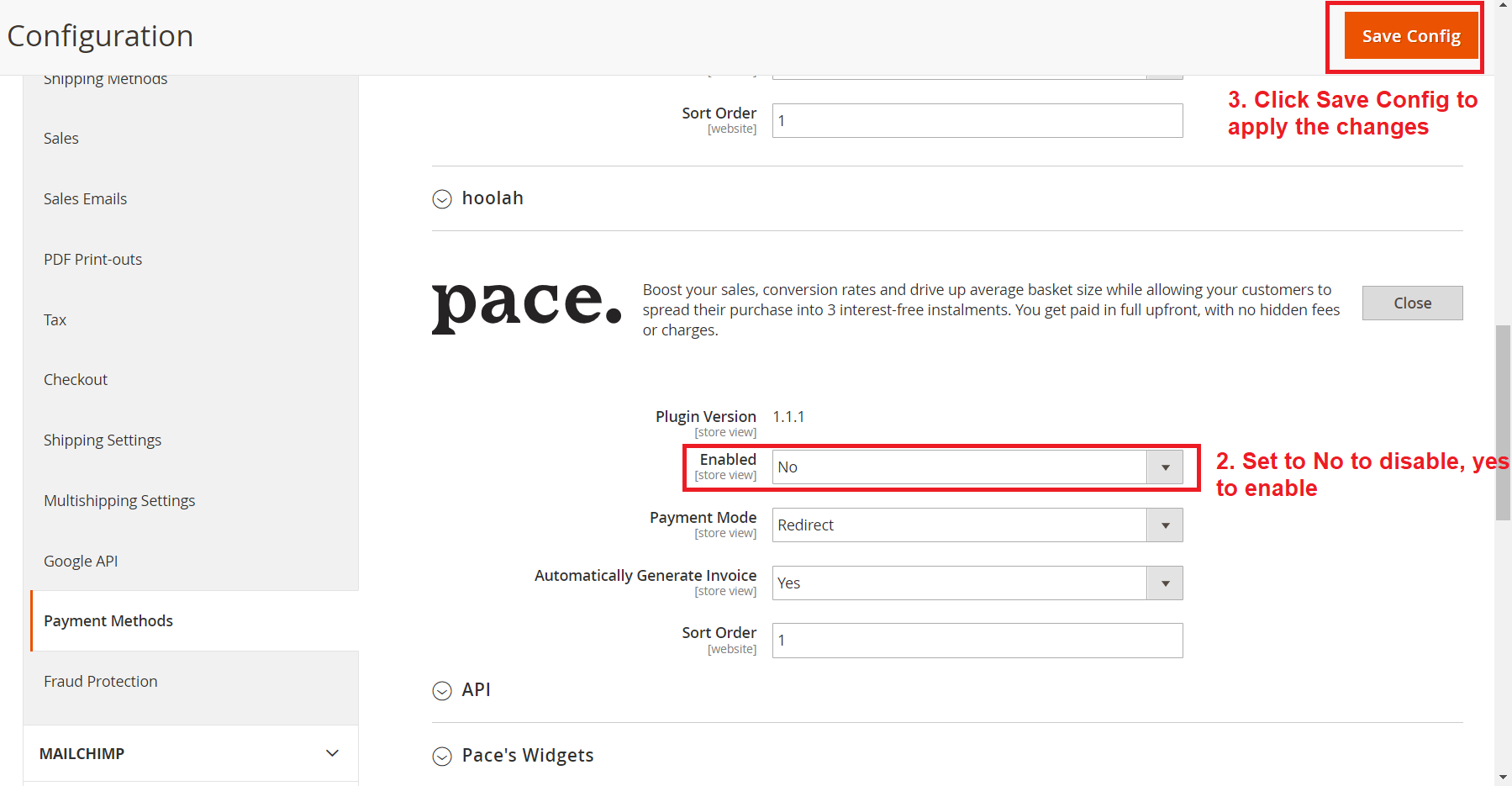Screen dimensions: 1512x786
Task: Open the Tax sidebar item
Action: 55,320
